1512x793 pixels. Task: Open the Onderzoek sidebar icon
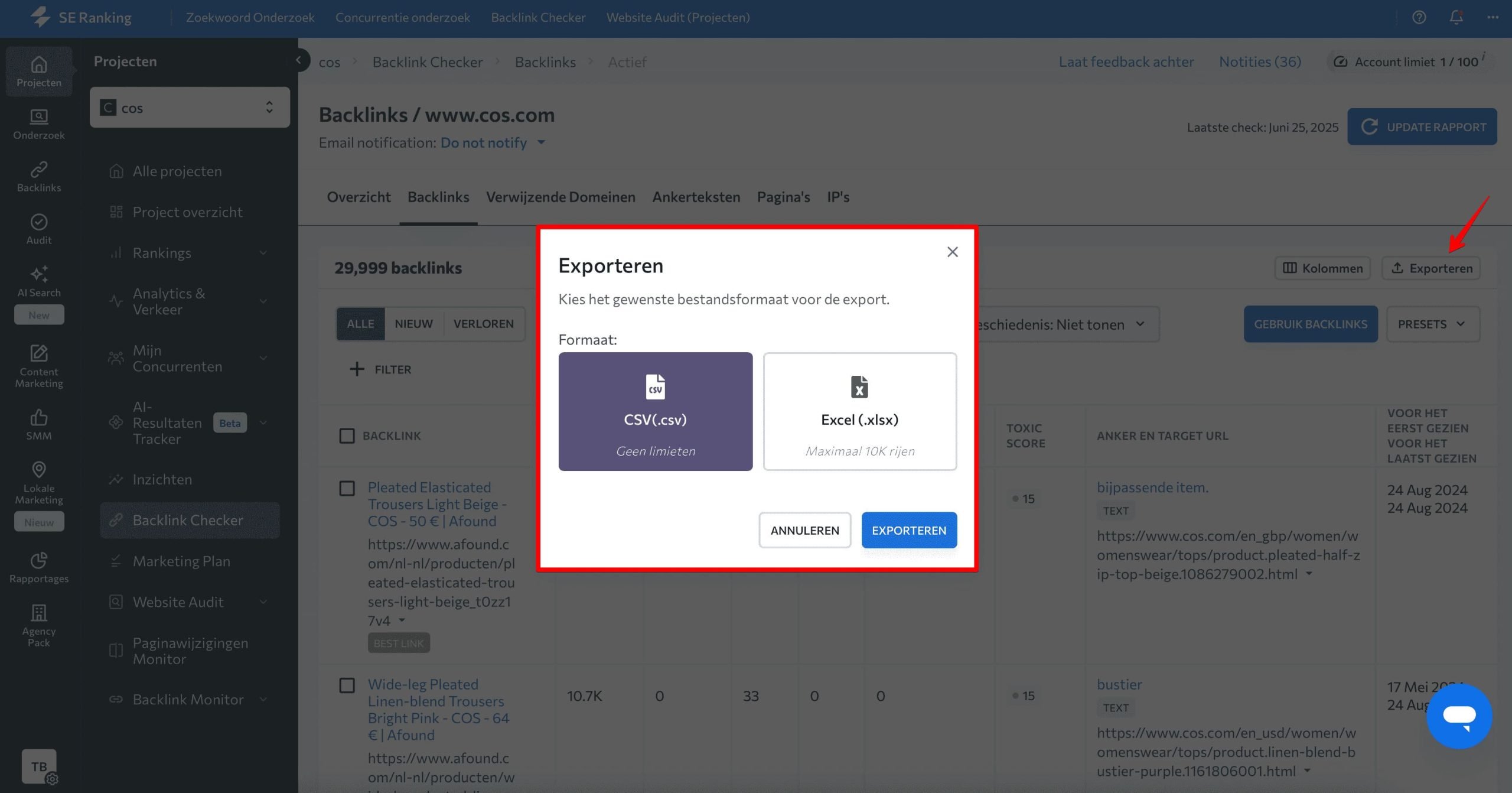[x=39, y=117]
